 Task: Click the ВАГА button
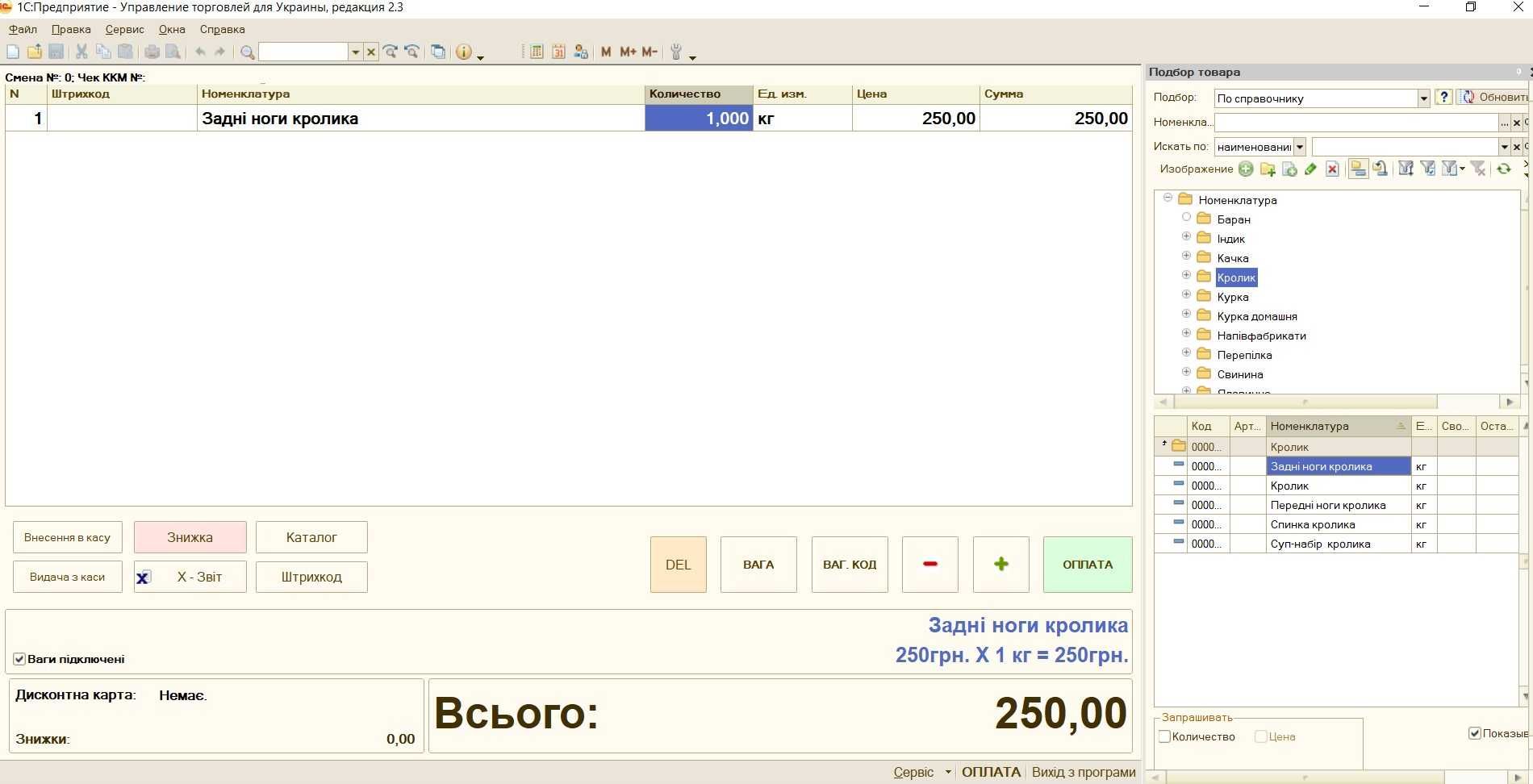click(758, 565)
